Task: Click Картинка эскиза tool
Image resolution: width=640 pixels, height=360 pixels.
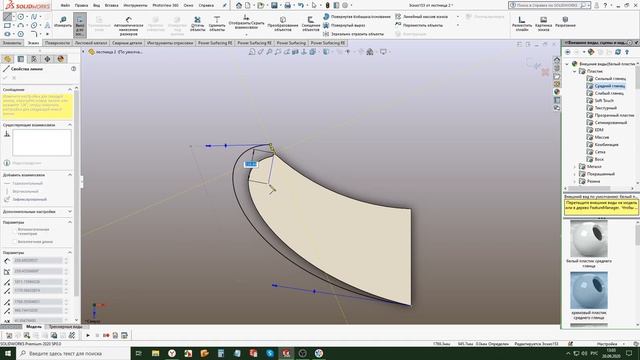Action: (543, 24)
